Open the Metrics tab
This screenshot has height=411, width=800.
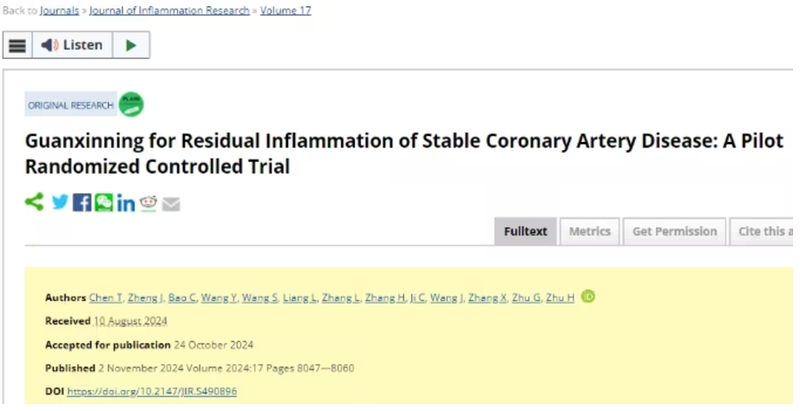click(589, 231)
